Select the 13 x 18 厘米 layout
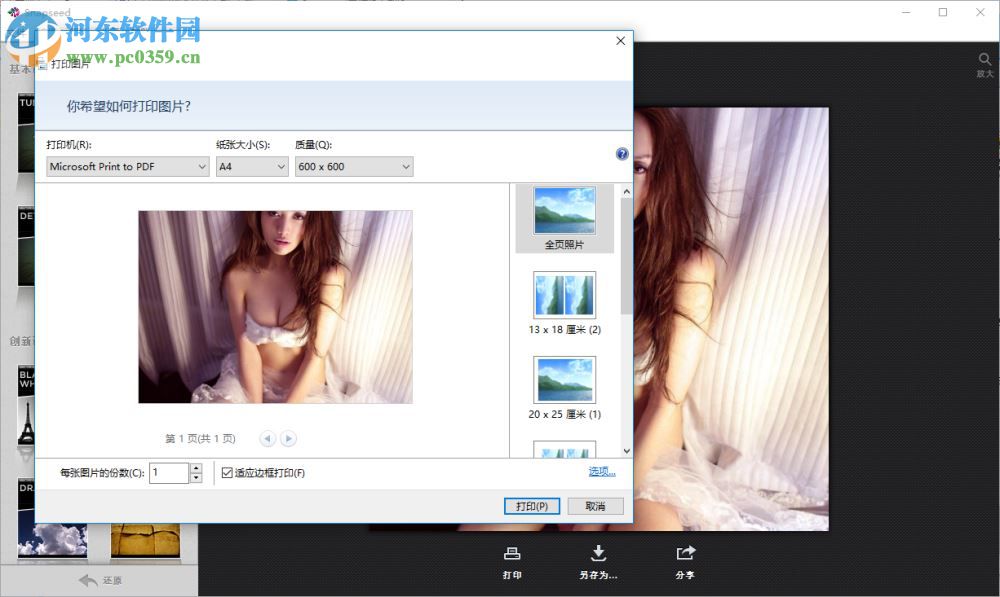The height and width of the screenshot is (597, 1000). 564,295
